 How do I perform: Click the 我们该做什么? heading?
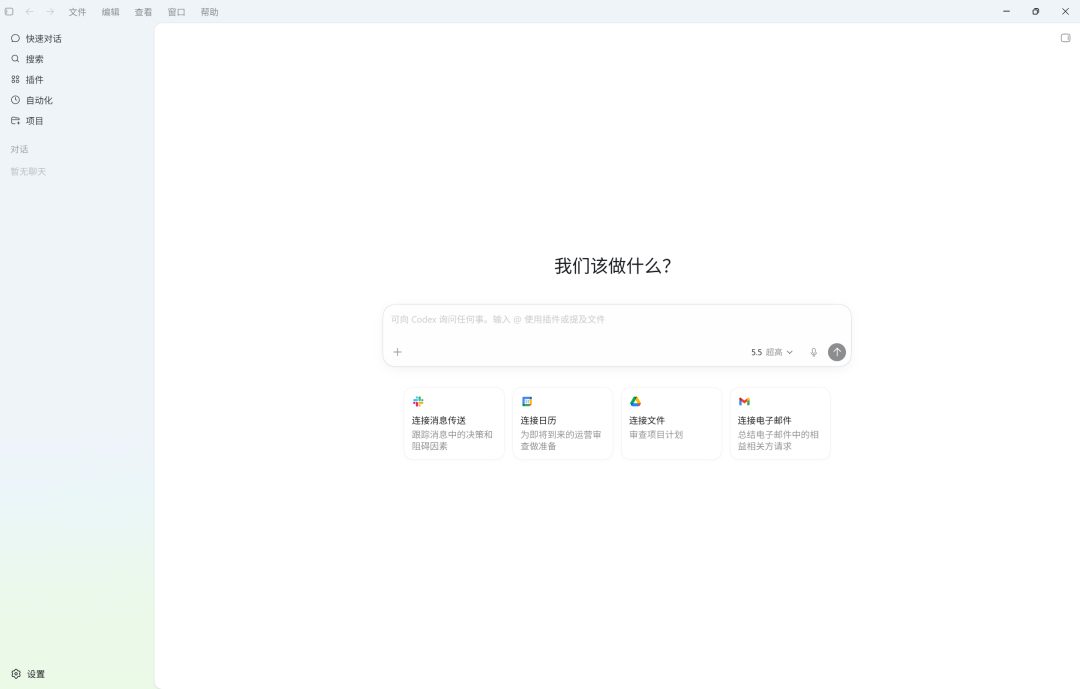coord(613,266)
